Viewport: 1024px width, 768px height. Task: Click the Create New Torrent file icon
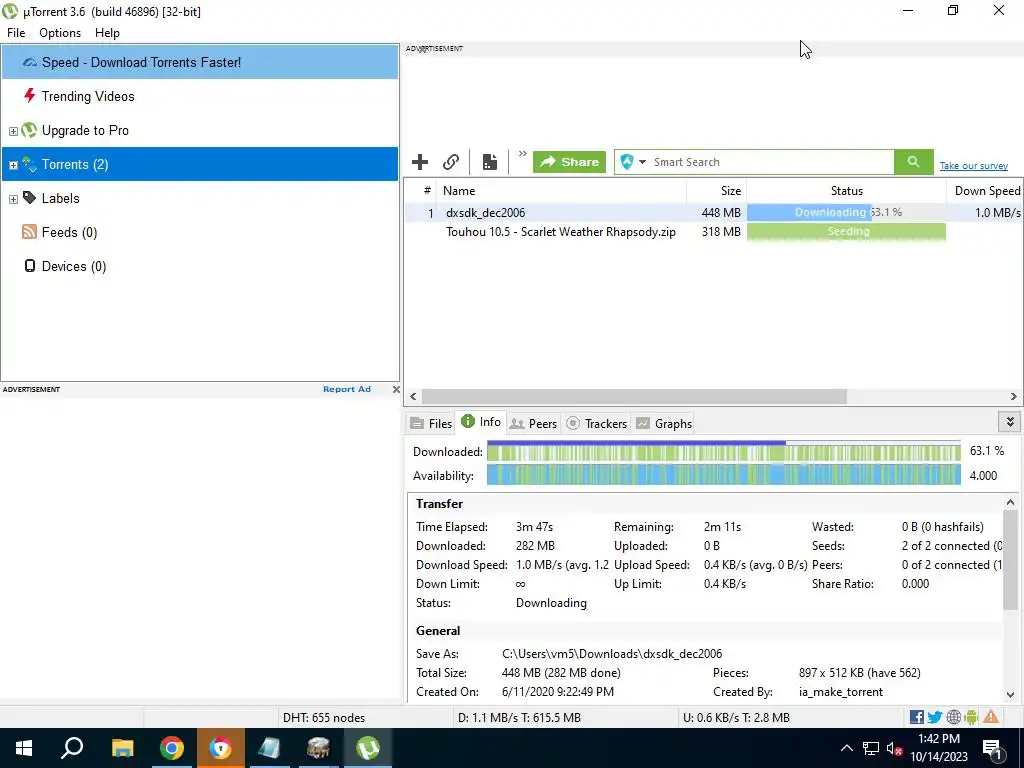coord(490,162)
